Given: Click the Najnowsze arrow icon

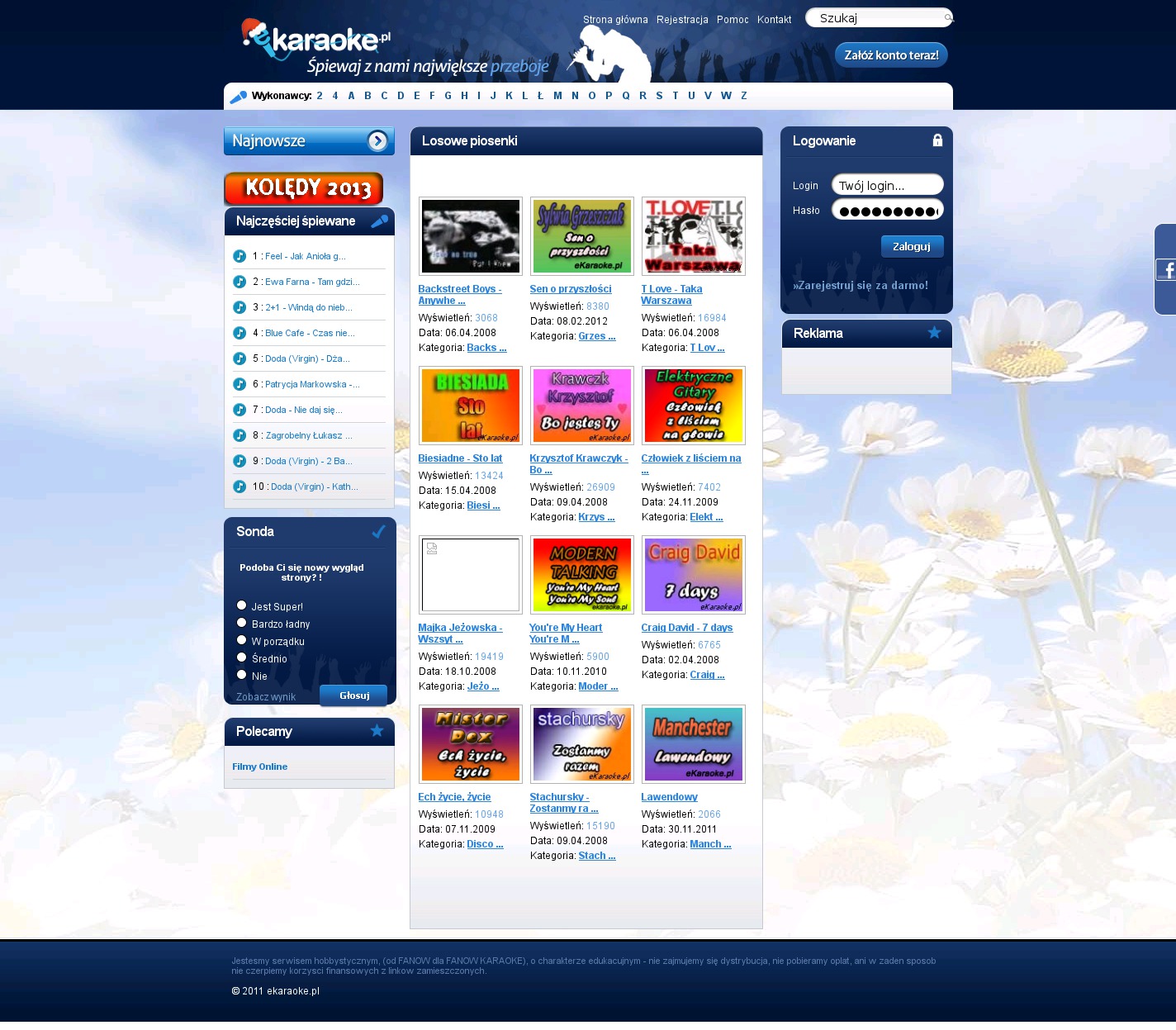Looking at the screenshot, I should coord(377,141).
